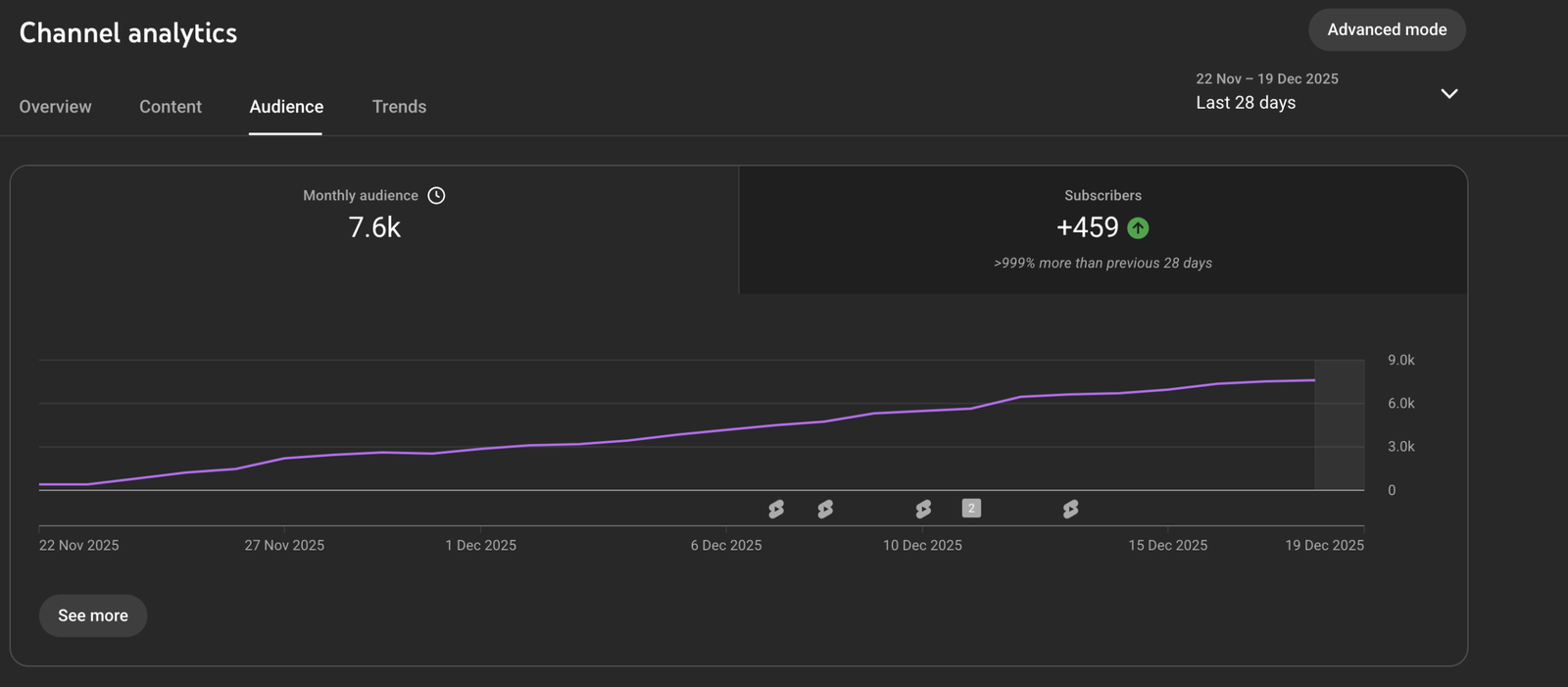Expand the date range chevron arrow
Screen dimensions: 1568x687
(1448, 93)
